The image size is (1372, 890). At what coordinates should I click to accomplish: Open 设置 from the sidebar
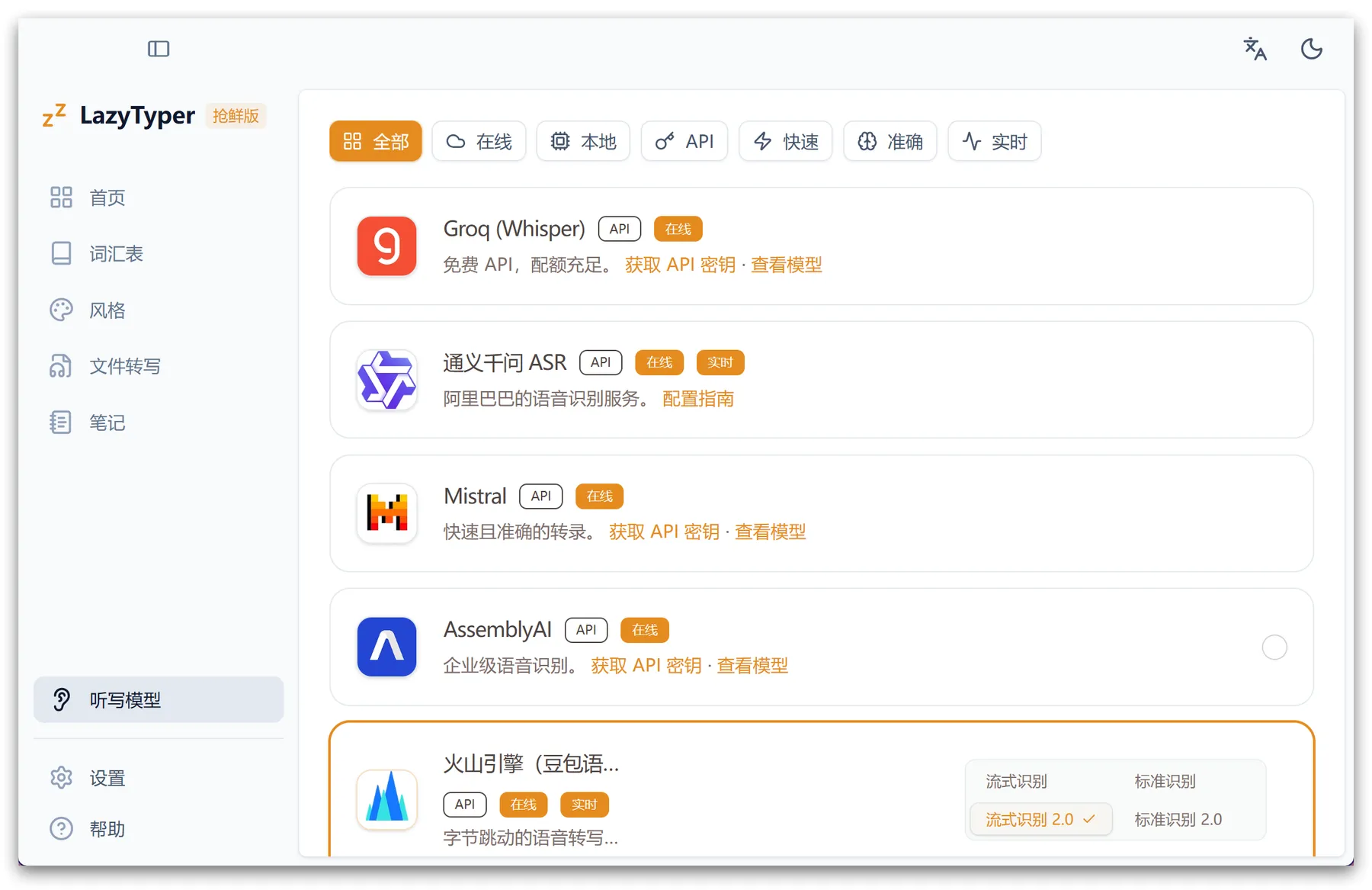[x=107, y=778]
